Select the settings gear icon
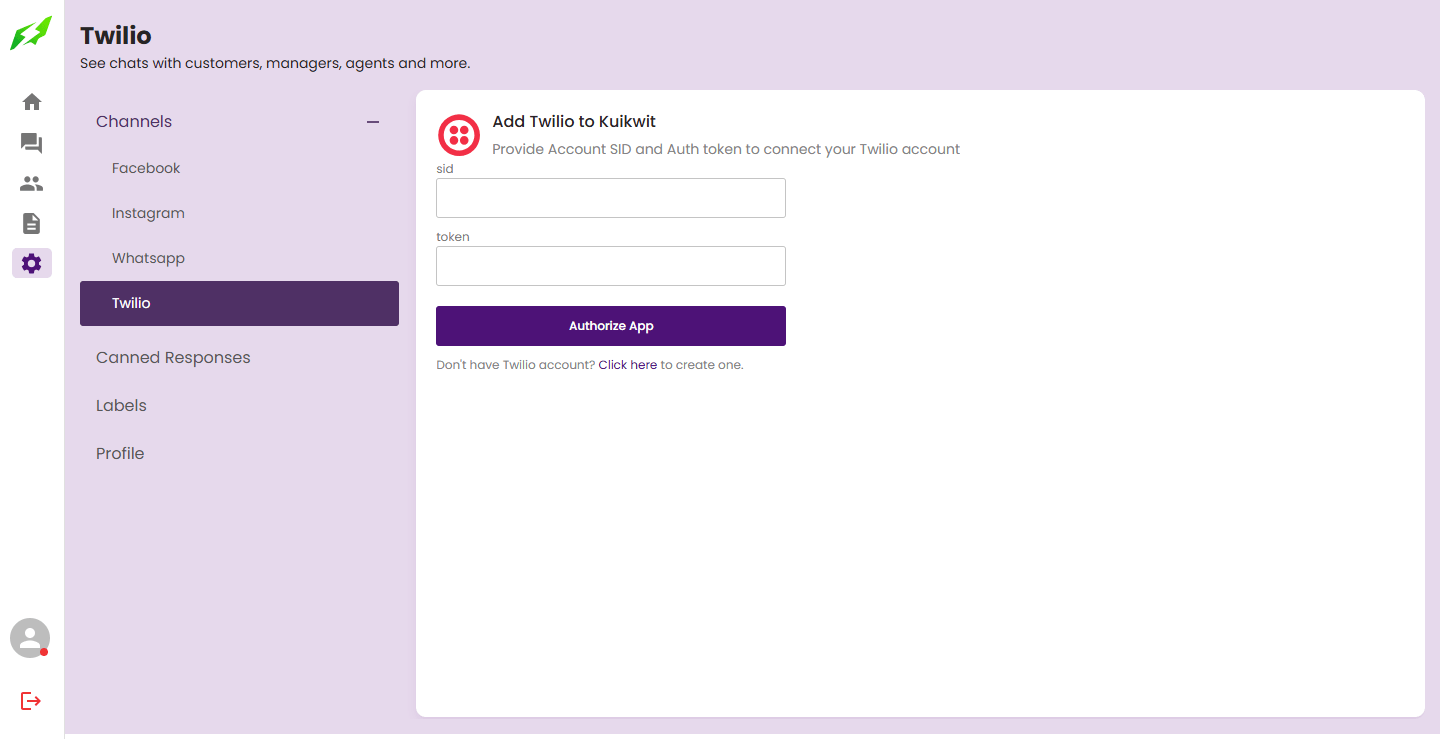 click(32, 263)
